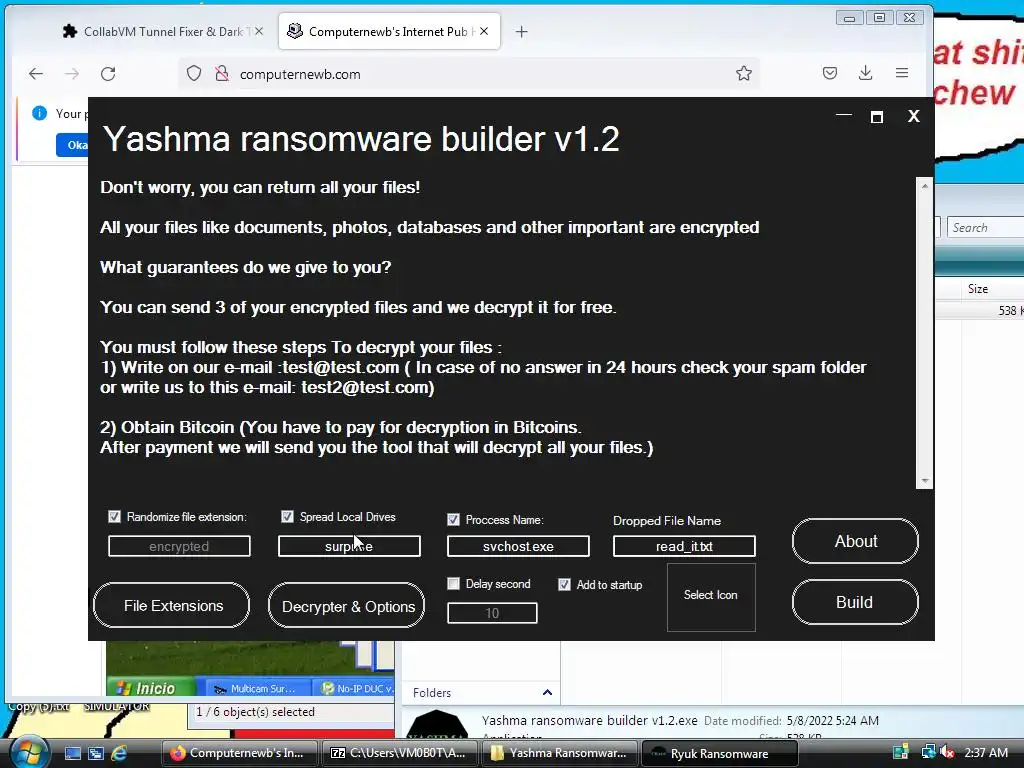Open tracking protection shield icon

click(x=194, y=73)
